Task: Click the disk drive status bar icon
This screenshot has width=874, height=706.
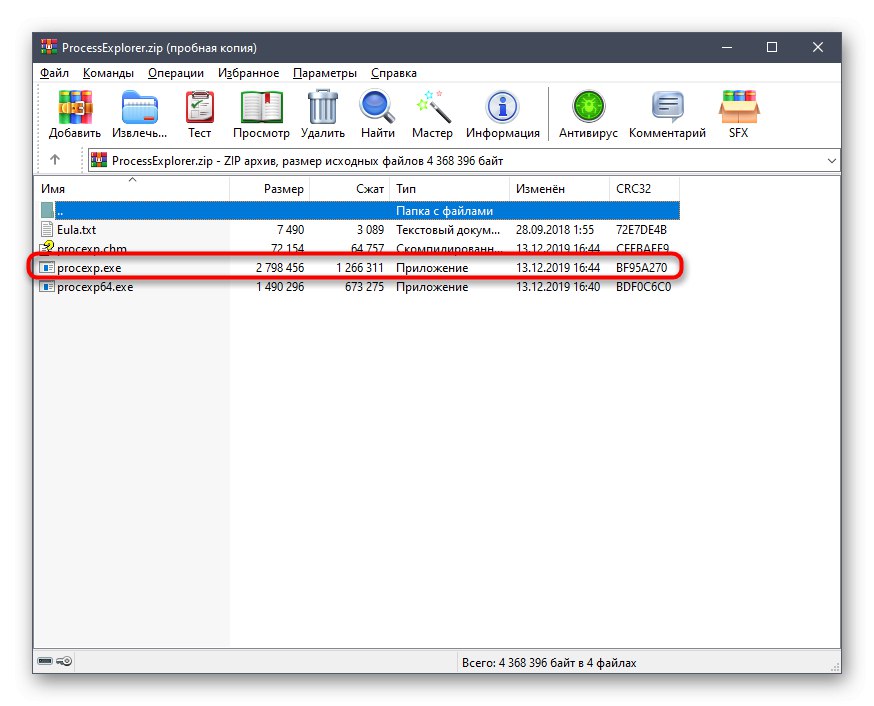Action: [x=45, y=661]
